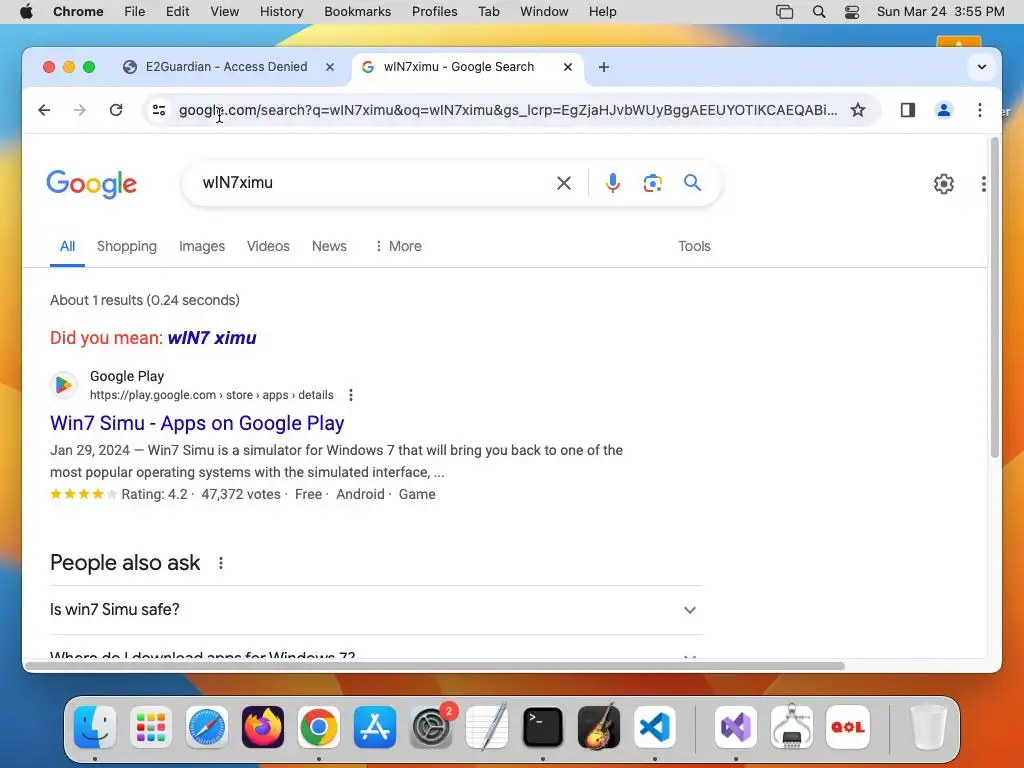Open Finder from the Dock

[95, 727]
